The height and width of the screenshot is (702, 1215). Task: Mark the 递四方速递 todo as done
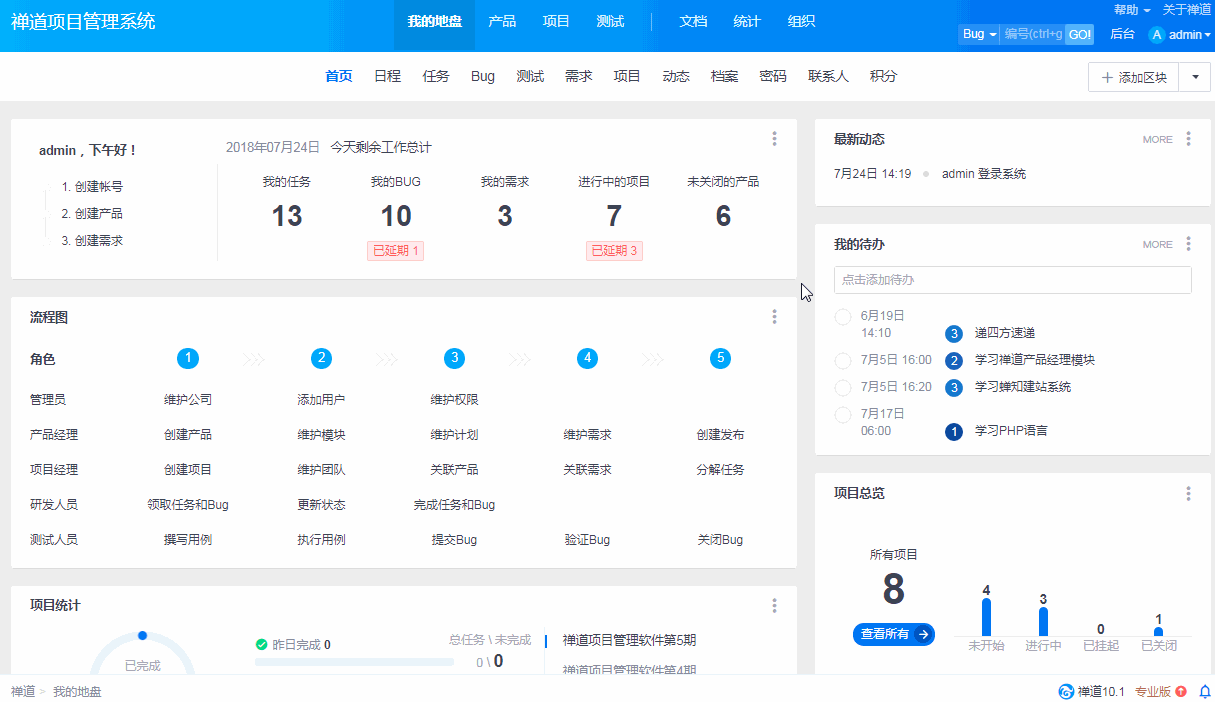point(842,318)
